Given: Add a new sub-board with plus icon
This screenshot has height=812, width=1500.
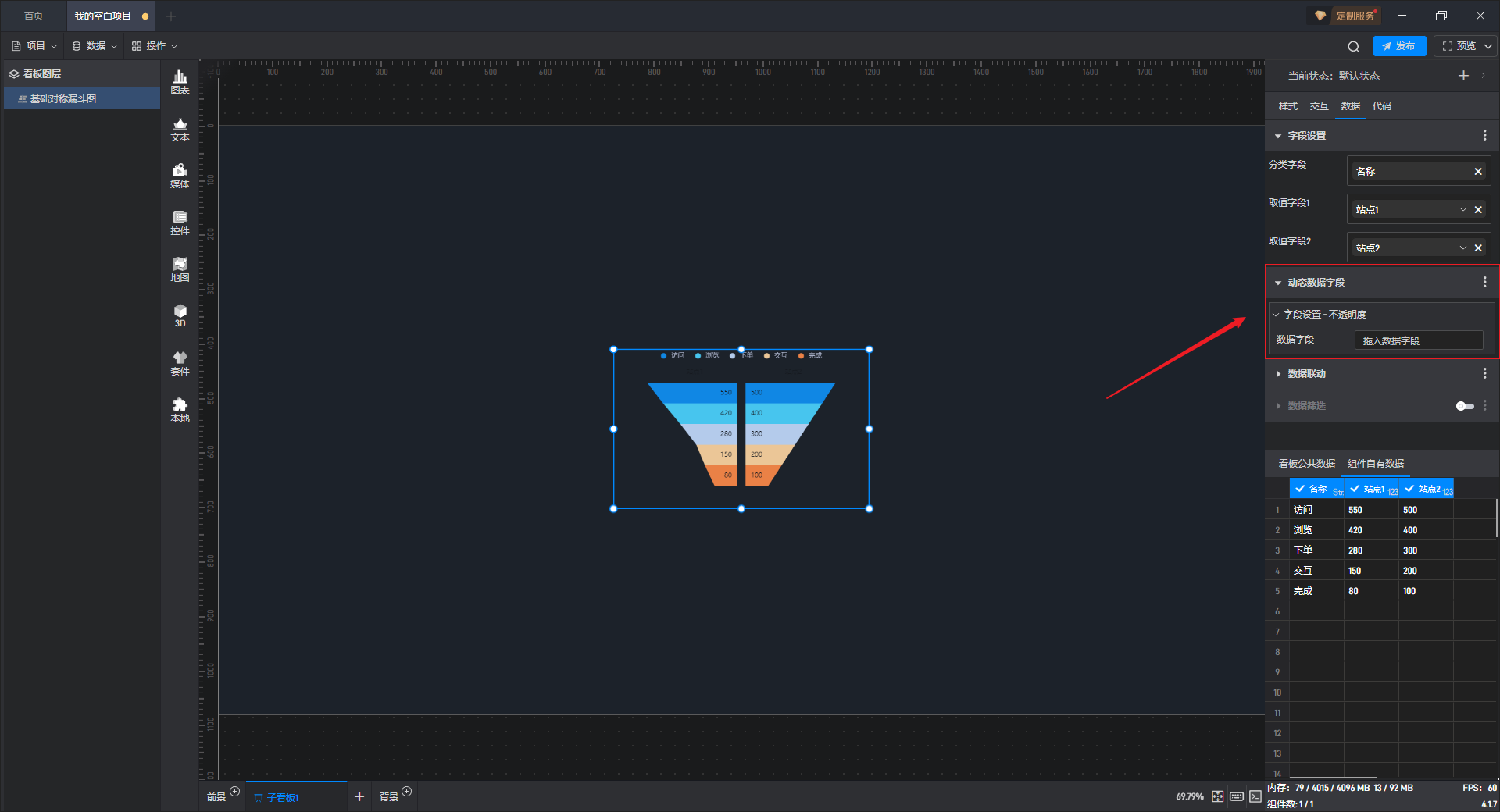Looking at the screenshot, I should click(x=359, y=796).
